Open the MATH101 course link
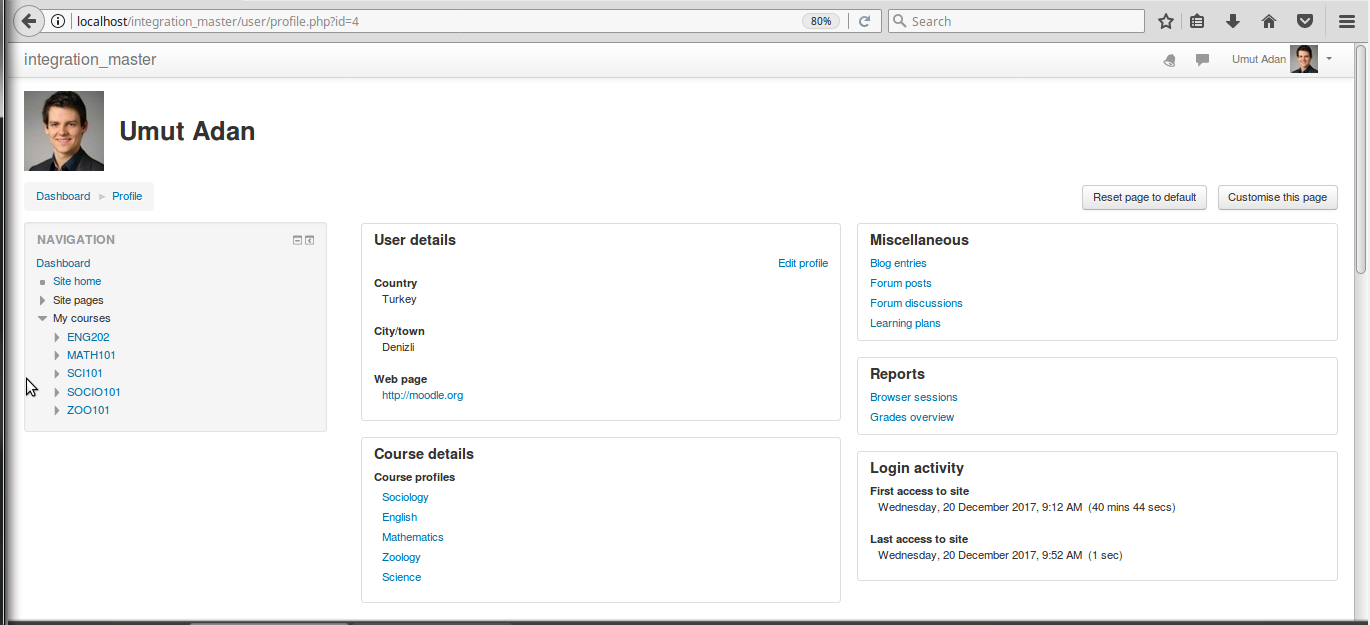The height and width of the screenshot is (625, 1370). pyautogui.click(x=91, y=355)
